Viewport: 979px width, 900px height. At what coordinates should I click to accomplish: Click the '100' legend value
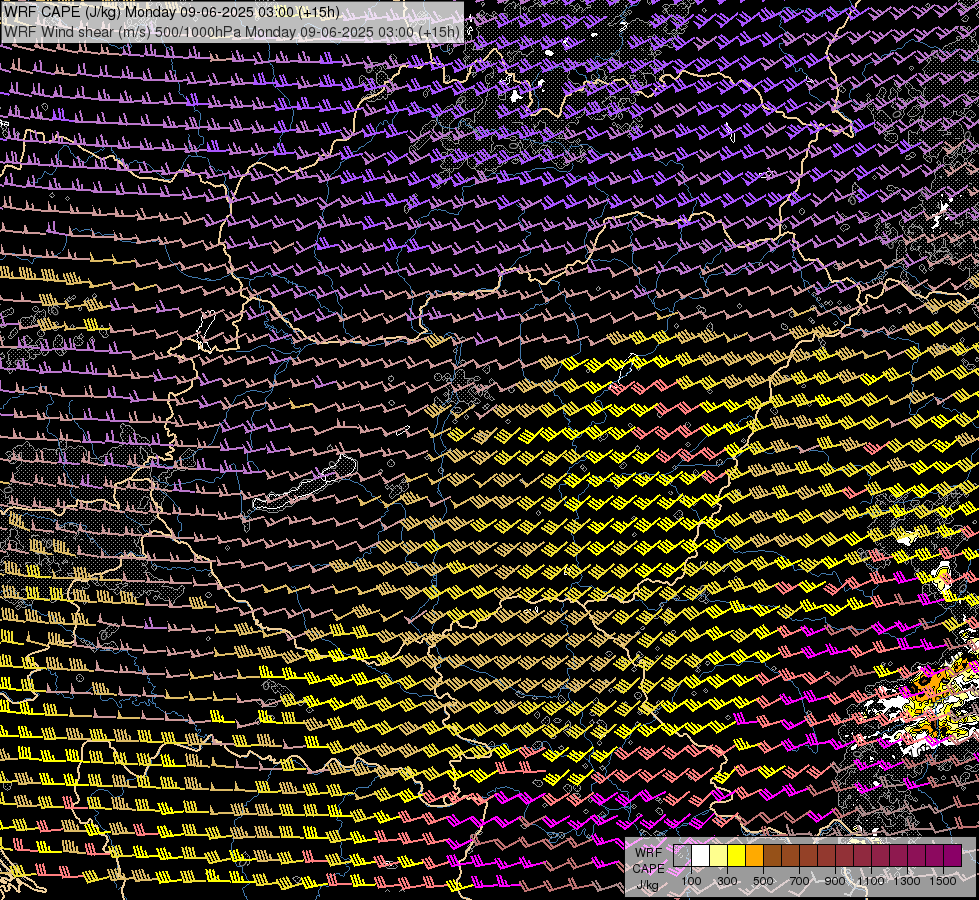(x=691, y=881)
